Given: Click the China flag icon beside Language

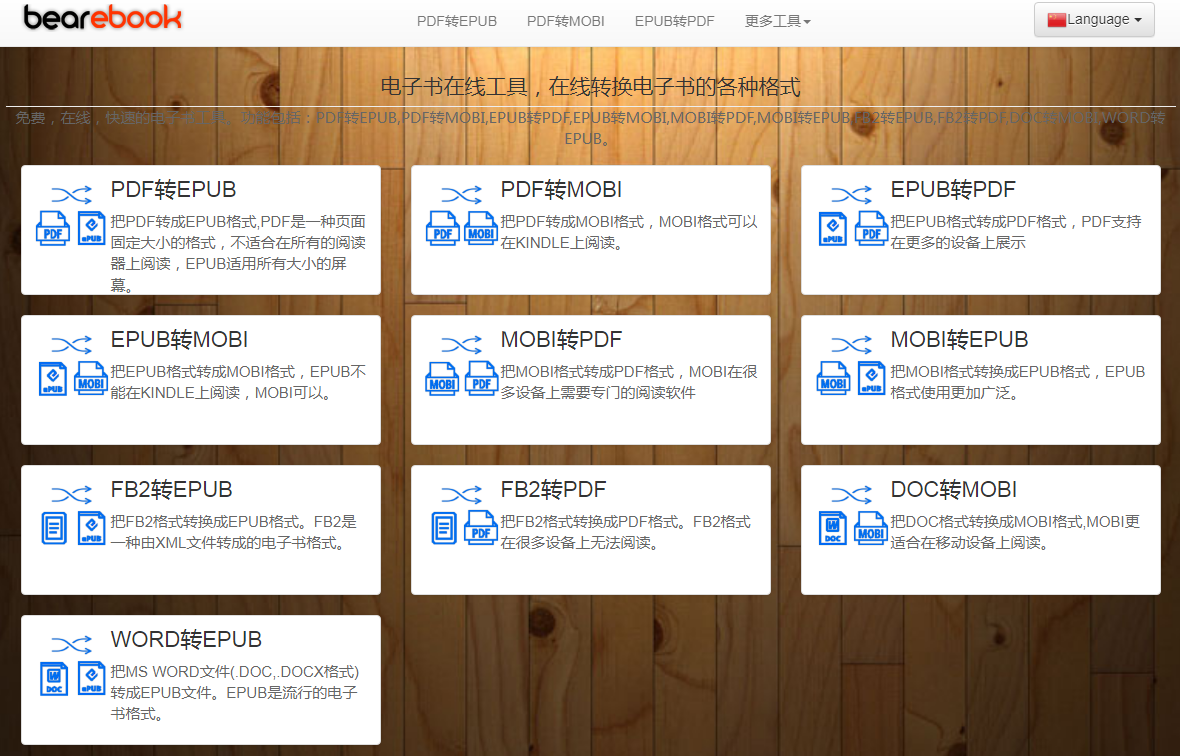Looking at the screenshot, I should pos(1056,20).
